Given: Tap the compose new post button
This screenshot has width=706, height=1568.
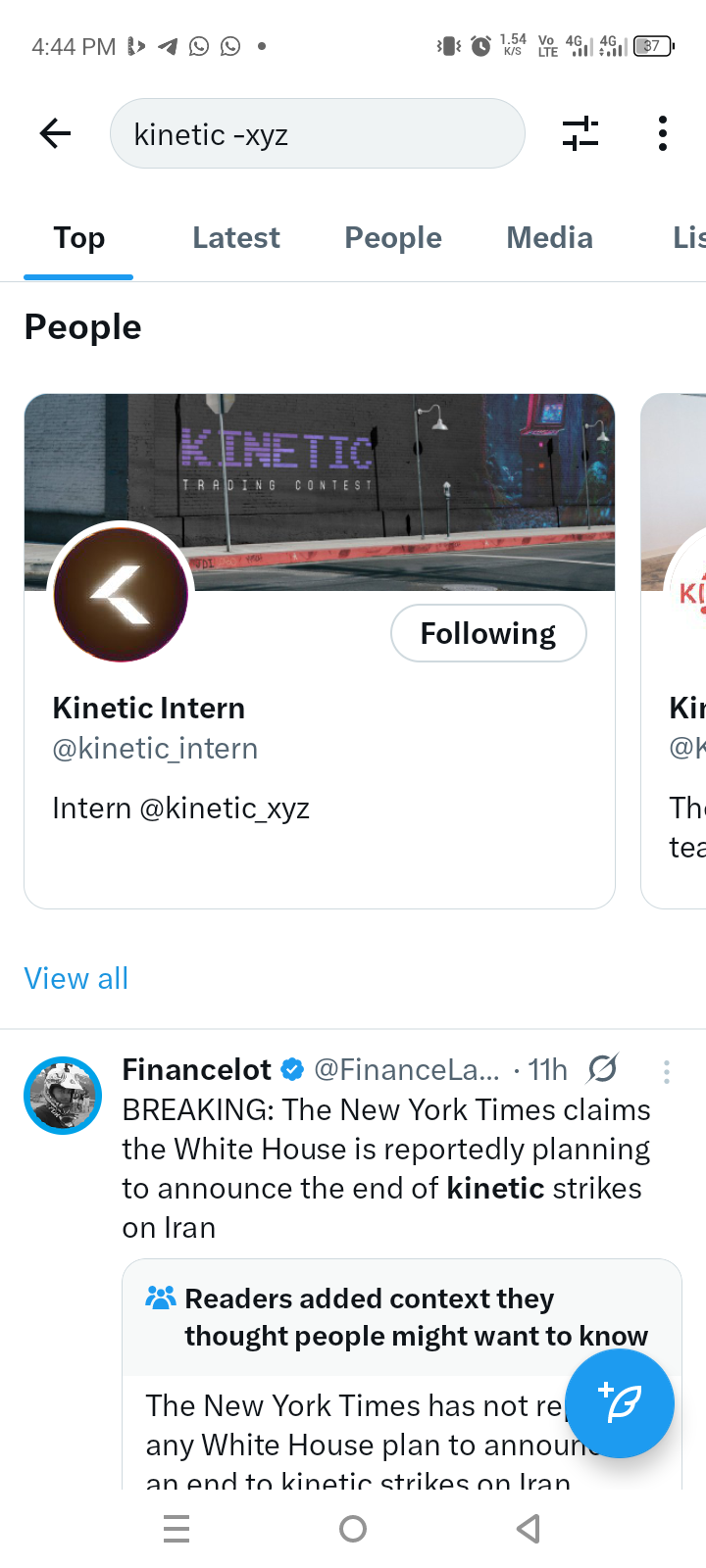Looking at the screenshot, I should click(x=620, y=1403).
